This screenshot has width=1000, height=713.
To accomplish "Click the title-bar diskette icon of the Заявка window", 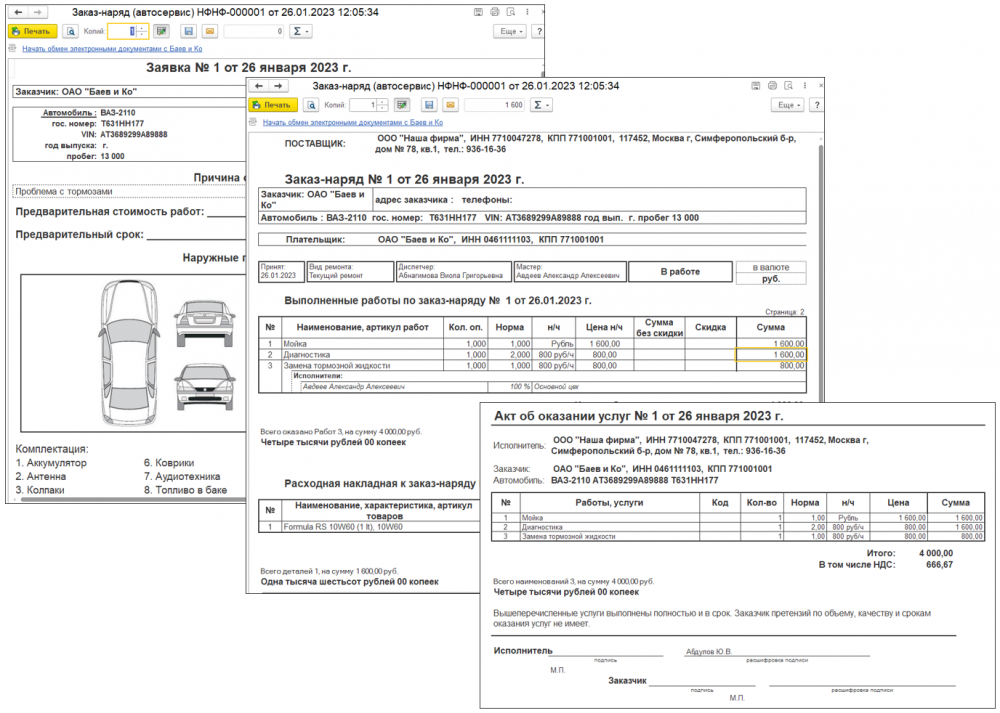I will (478, 12).
